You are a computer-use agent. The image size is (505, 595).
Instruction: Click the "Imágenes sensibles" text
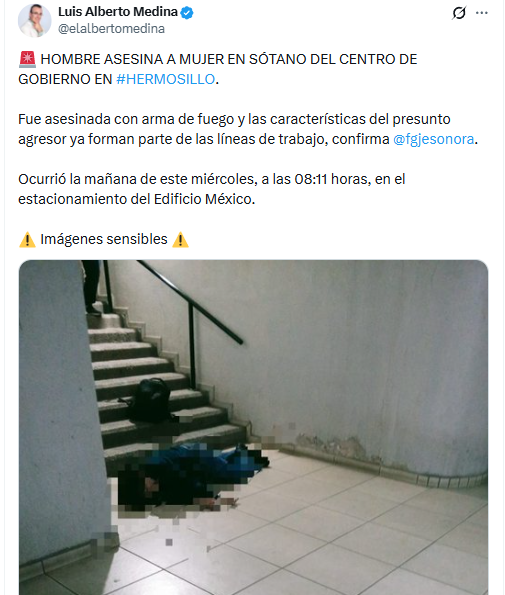coord(104,239)
